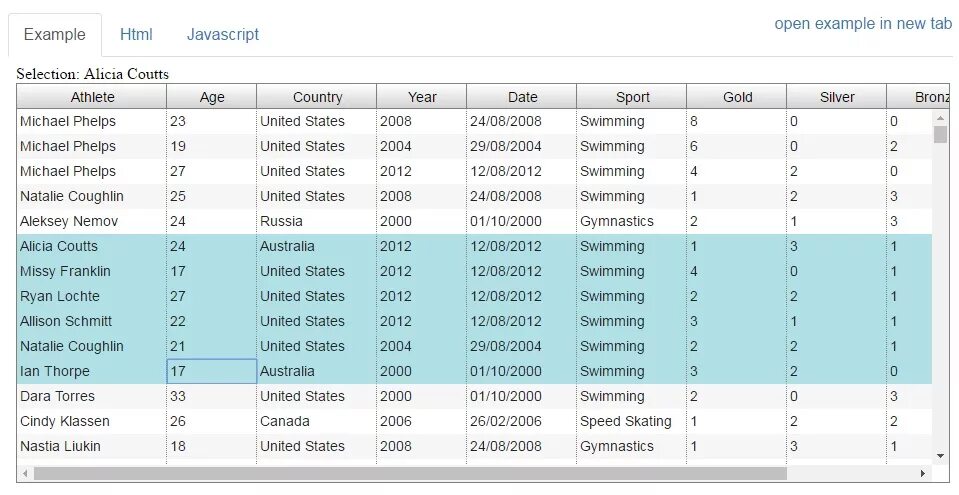Screen dimensions: 959x495
Task: Click the horizontal scrollbar left arrow
Action: (25, 473)
